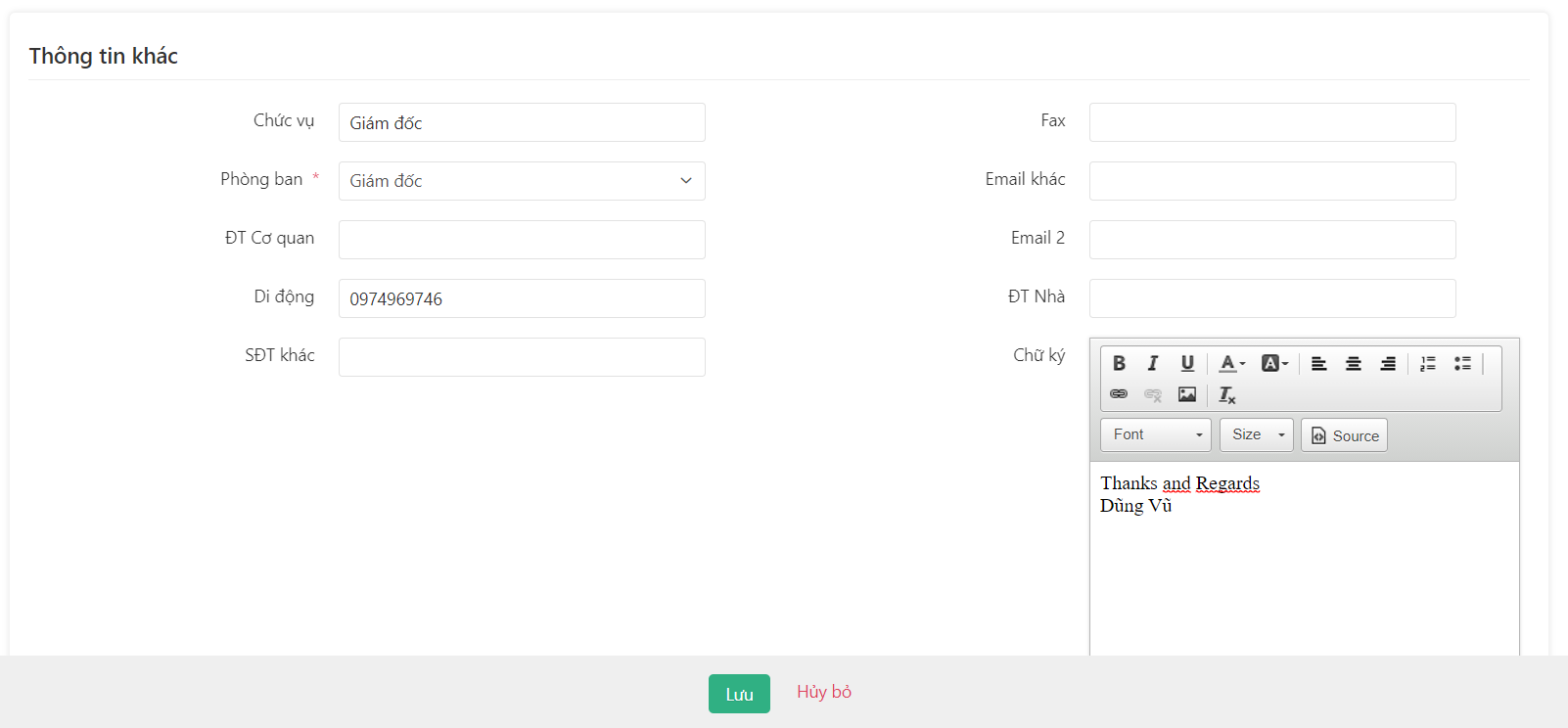Image resolution: width=1568 pixels, height=728 pixels.
Task: Switch editor to Source view
Action: 1344,435
